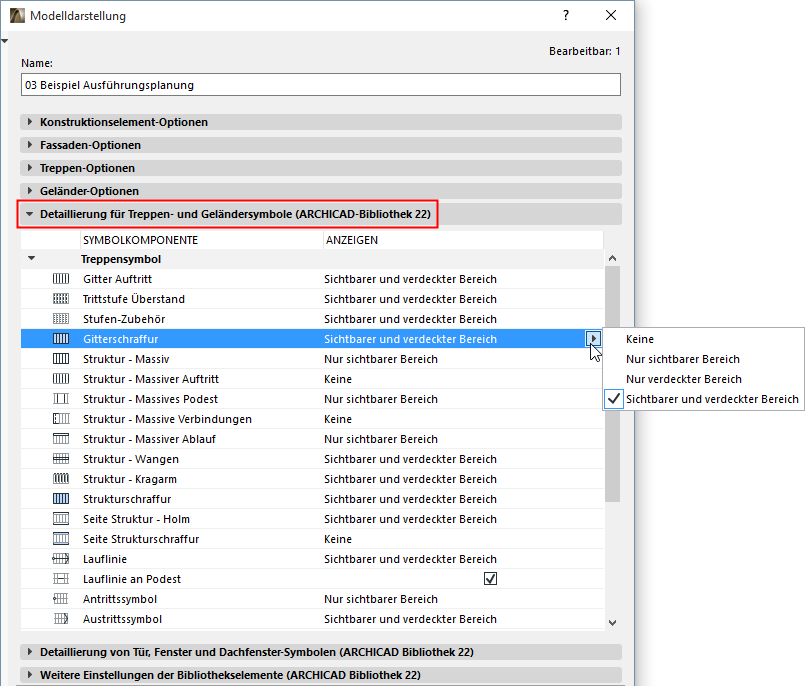Select the Trittstufe Überstand row label
Viewport: 805px width, 686px height.
(134, 299)
